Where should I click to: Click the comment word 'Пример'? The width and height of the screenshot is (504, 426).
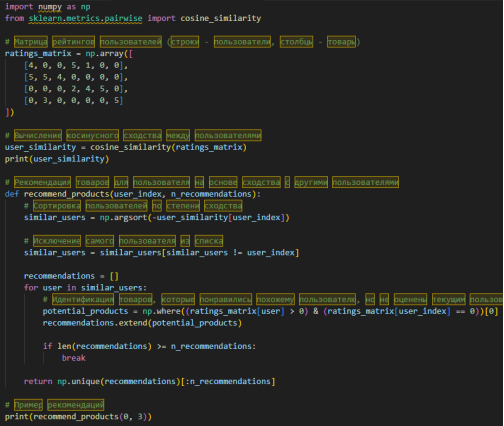pyautogui.click(x=28, y=405)
